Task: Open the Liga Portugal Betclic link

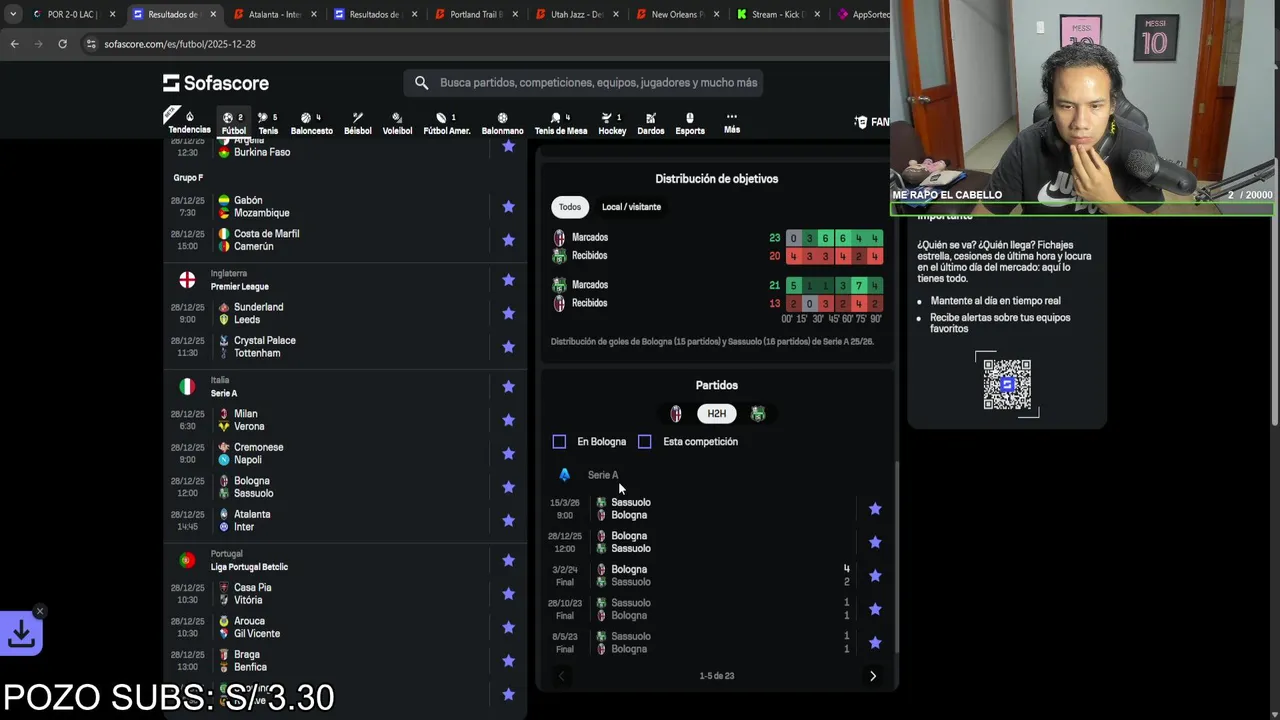Action: pos(249,567)
